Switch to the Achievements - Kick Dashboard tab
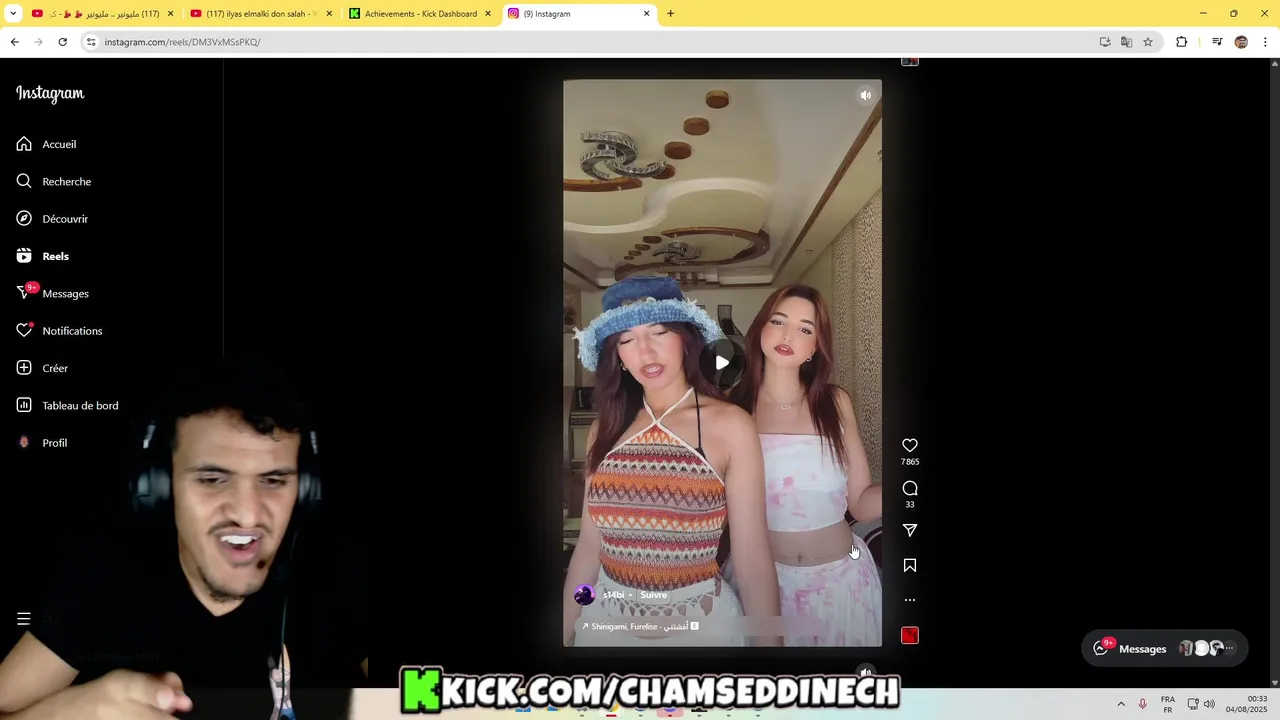 point(421,14)
